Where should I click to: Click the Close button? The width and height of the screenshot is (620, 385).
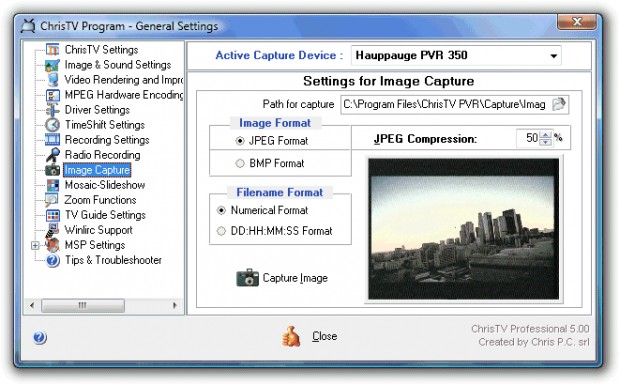[x=325, y=336]
